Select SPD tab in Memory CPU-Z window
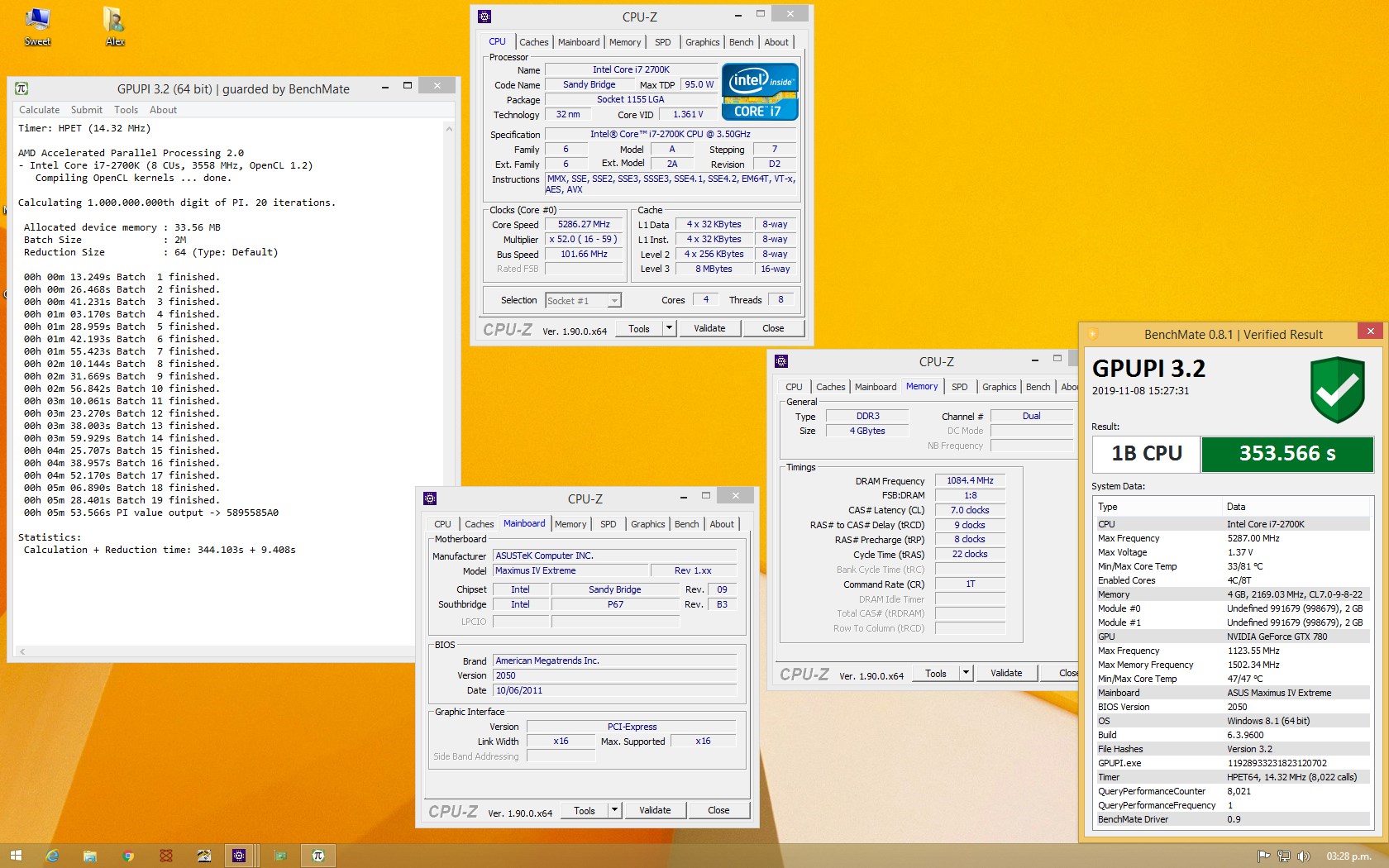 [x=959, y=387]
